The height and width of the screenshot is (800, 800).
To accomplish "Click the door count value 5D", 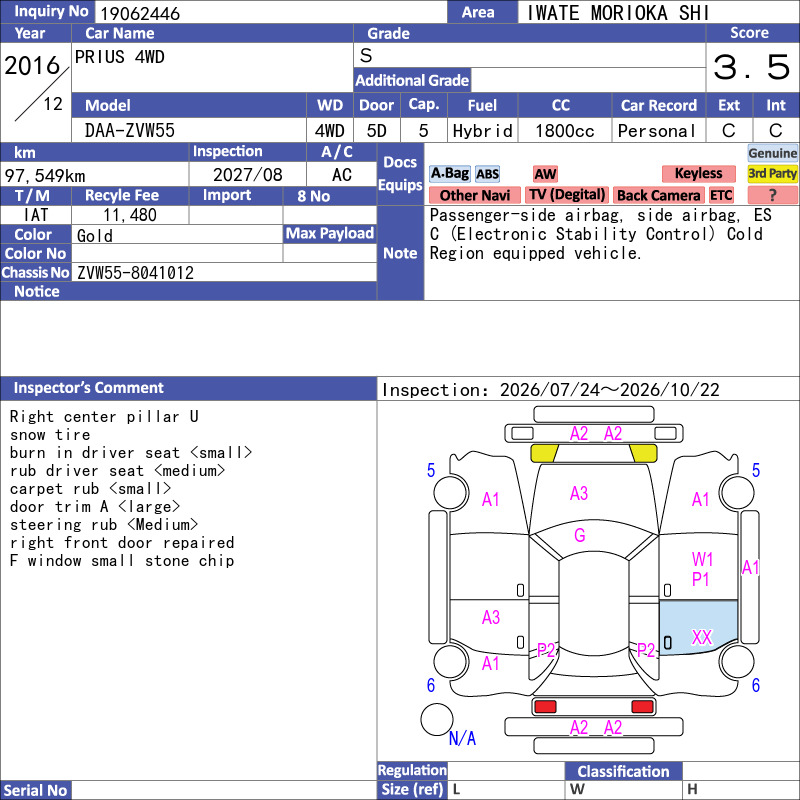I will point(377,131).
